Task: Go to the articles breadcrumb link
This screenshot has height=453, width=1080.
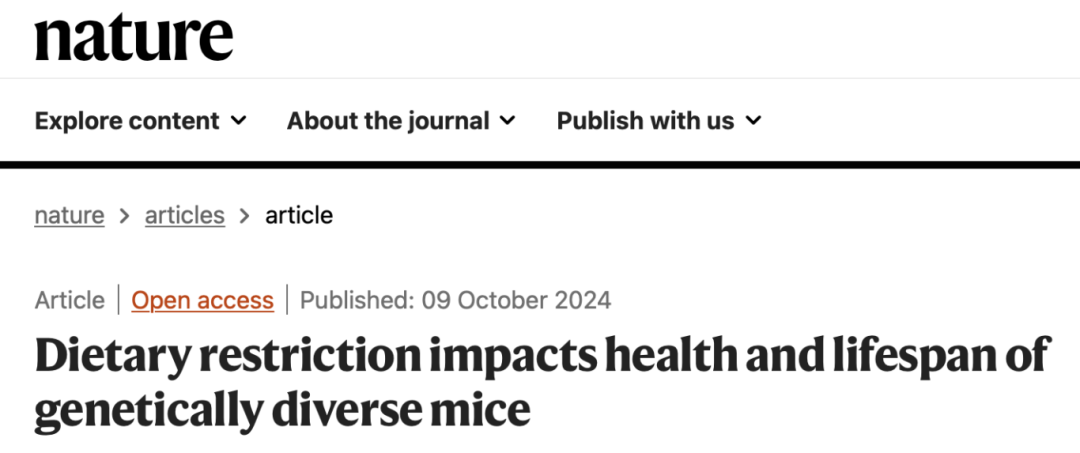Action: 185,215
